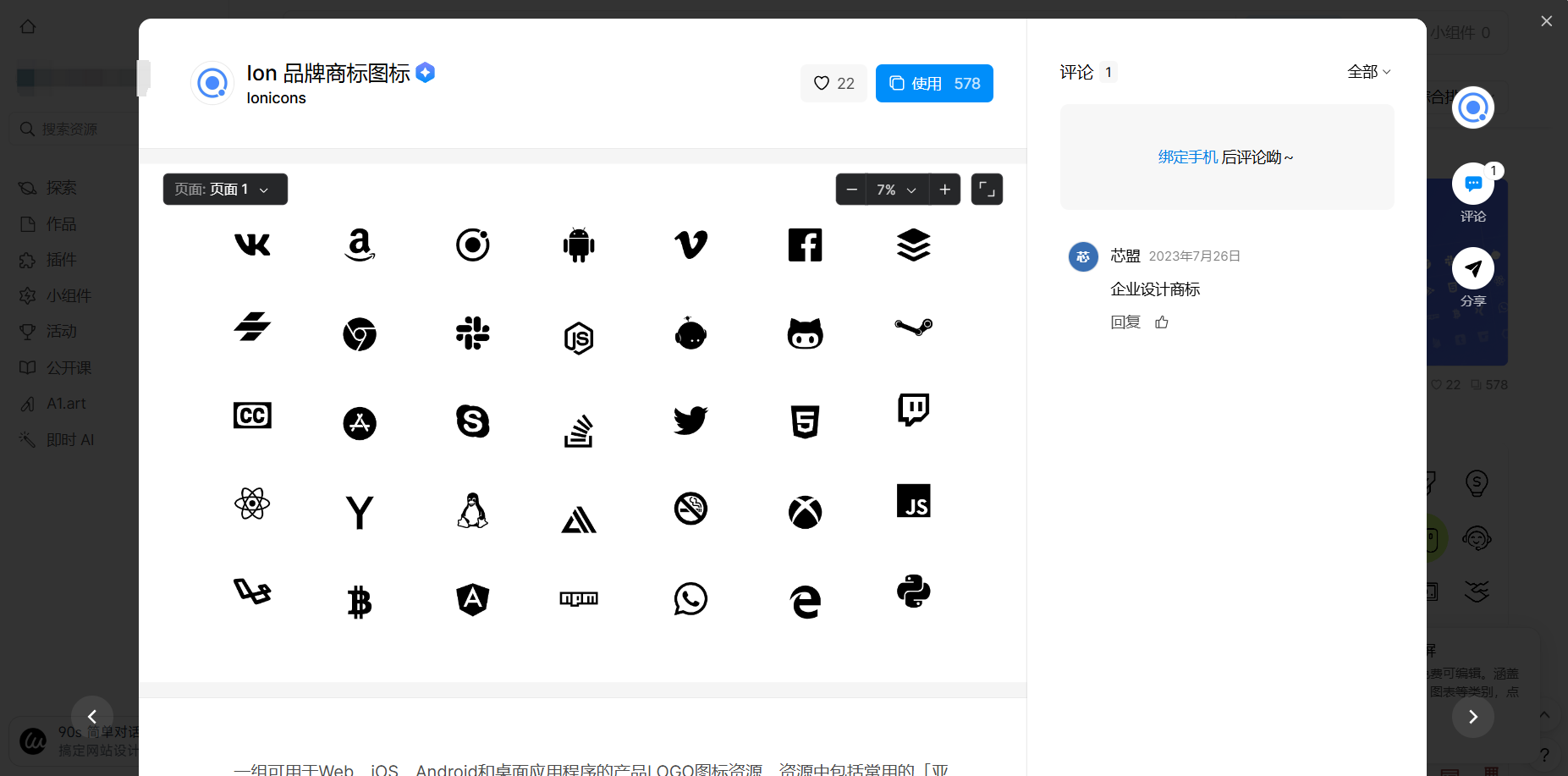Click the GitHub octocat icon

805,333
